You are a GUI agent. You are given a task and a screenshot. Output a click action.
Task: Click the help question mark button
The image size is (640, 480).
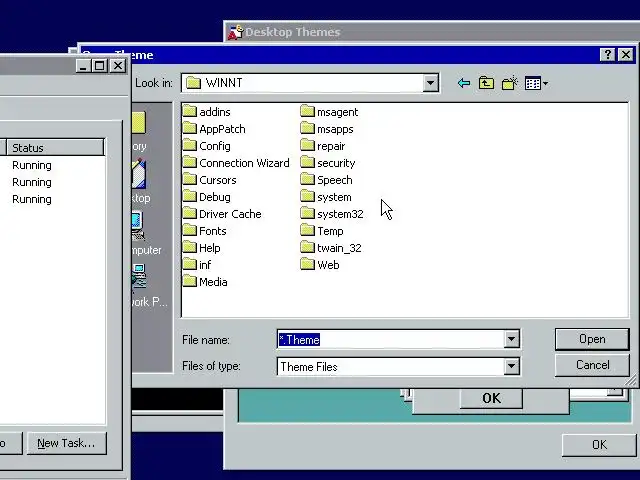[x=607, y=54]
